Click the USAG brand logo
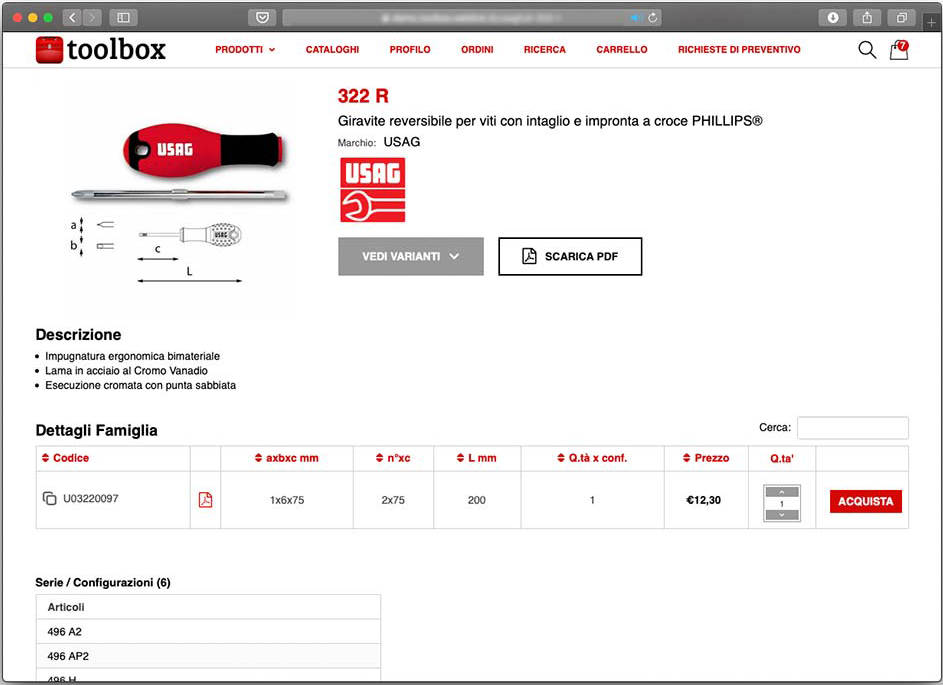 pos(373,190)
